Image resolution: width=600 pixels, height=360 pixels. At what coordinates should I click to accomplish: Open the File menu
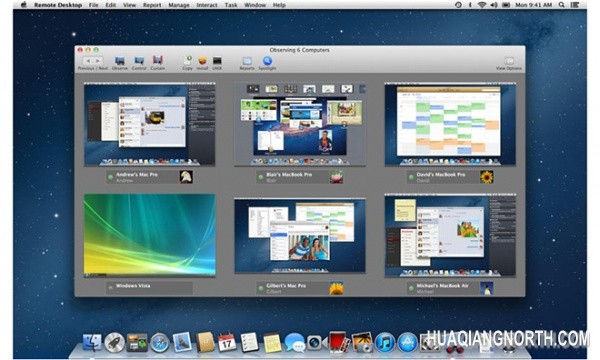tap(93, 5)
